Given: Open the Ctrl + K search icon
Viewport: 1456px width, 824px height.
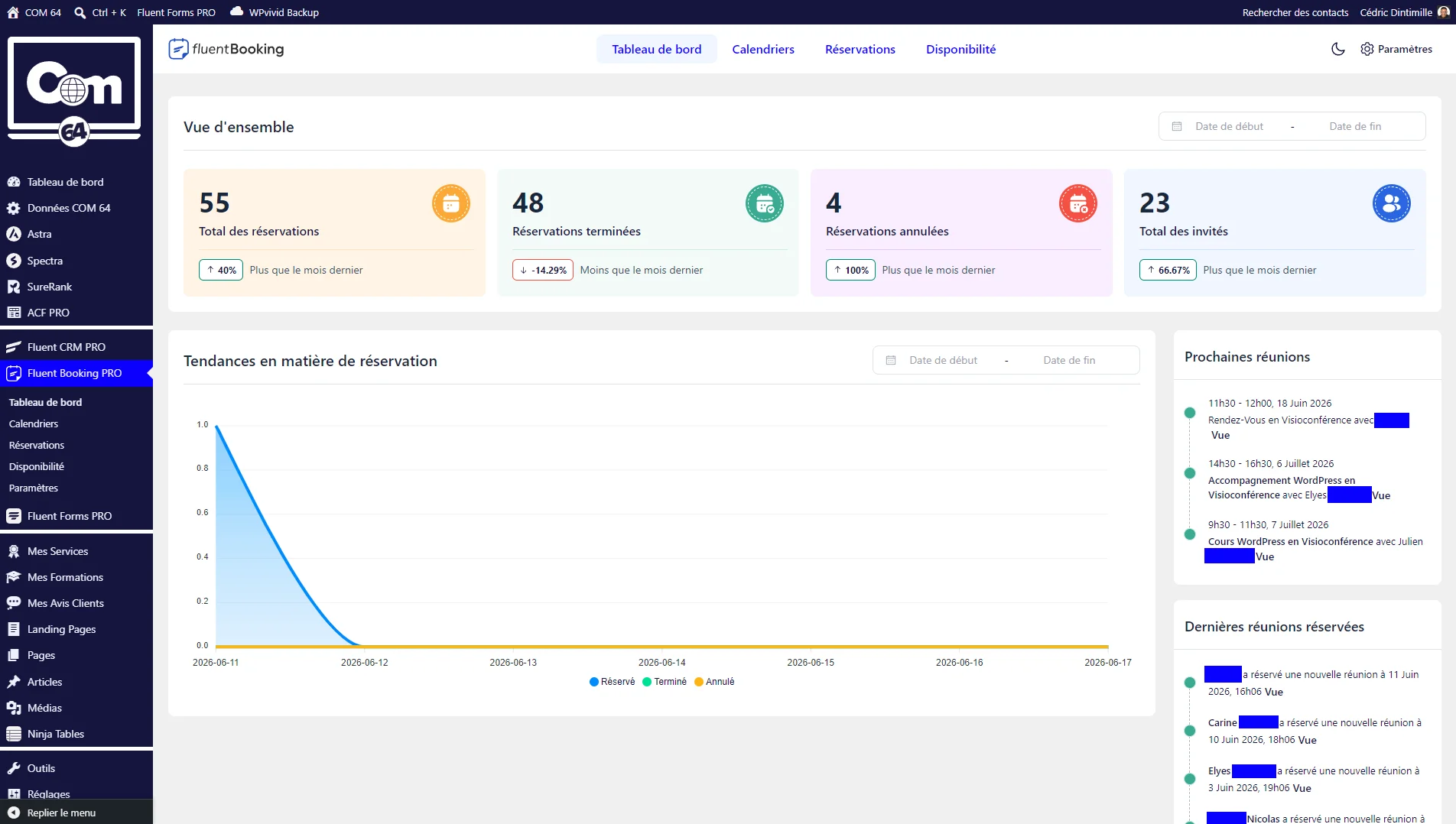Looking at the screenshot, I should tap(80, 12).
